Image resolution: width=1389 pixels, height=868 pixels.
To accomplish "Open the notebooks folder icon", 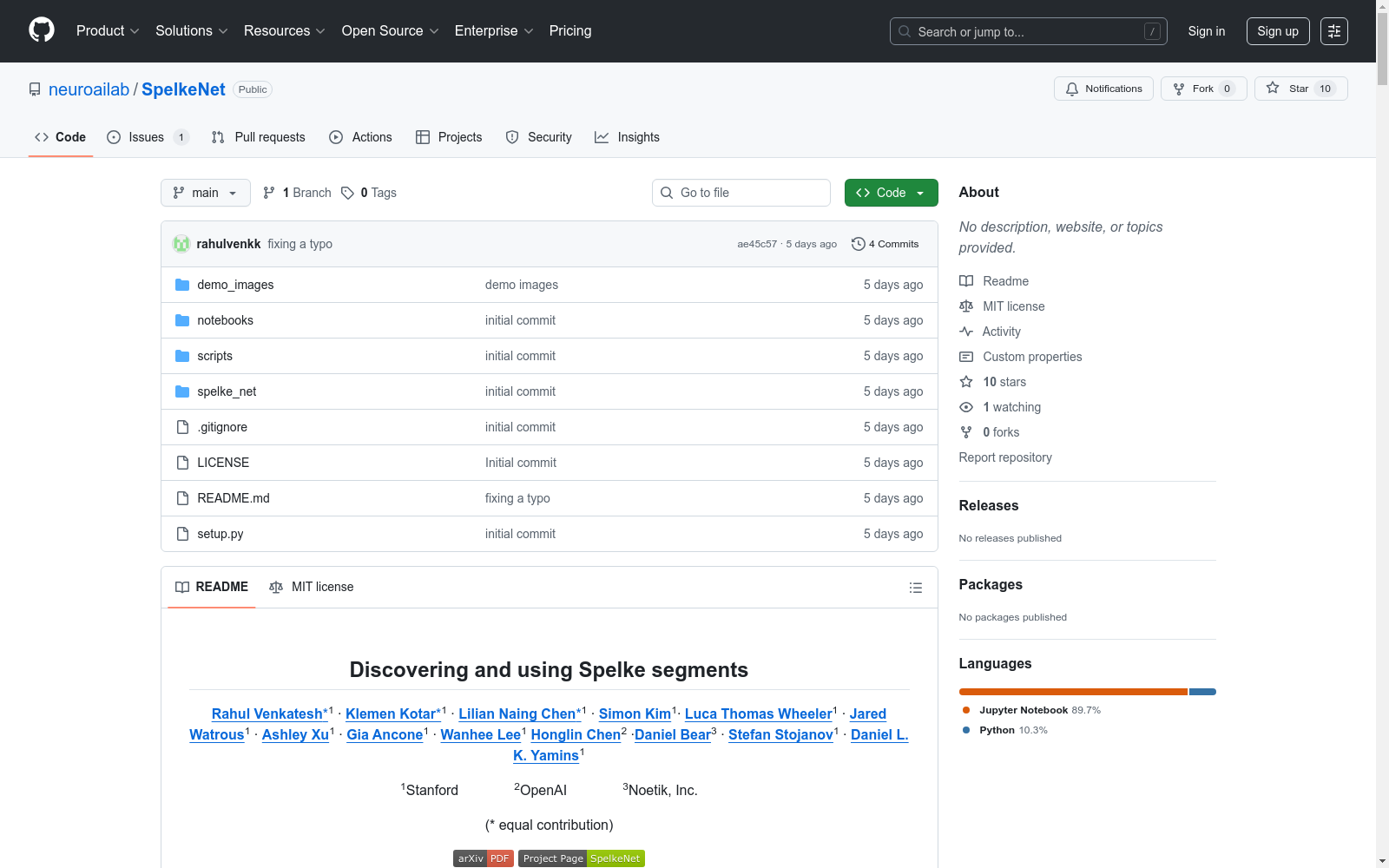I will pyautogui.click(x=182, y=320).
